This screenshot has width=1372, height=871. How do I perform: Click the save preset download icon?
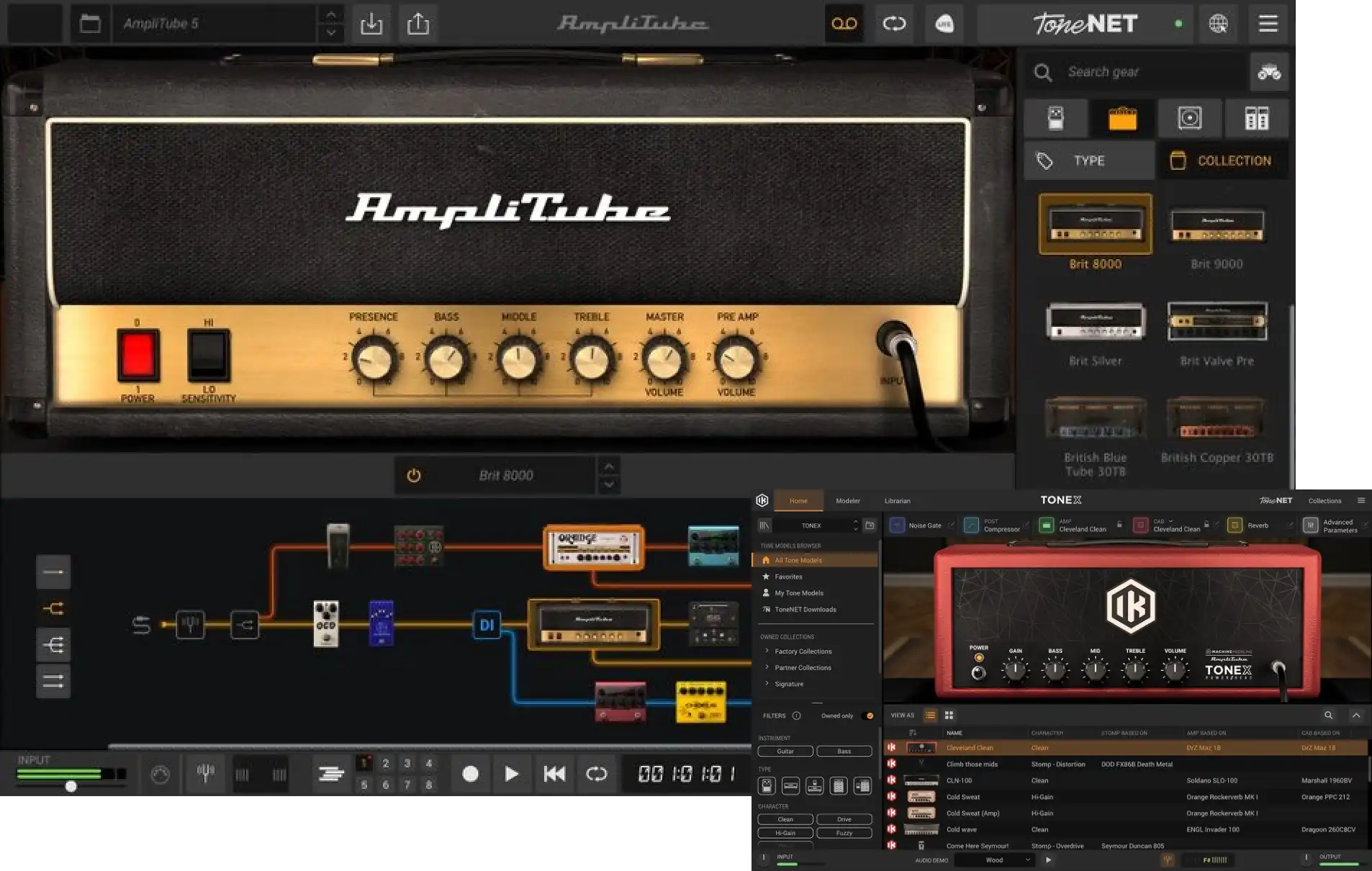pyautogui.click(x=371, y=24)
